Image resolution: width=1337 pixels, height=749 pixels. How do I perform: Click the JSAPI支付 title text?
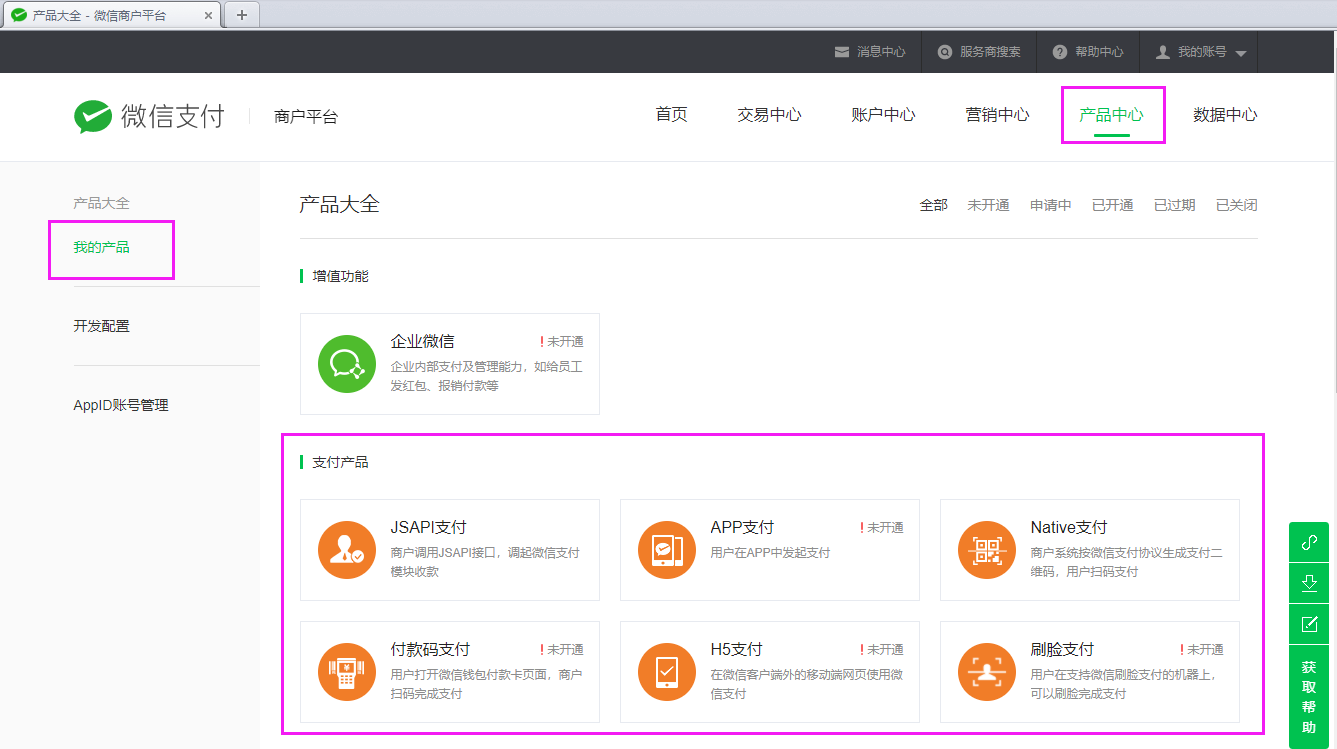click(x=428, y=527)
